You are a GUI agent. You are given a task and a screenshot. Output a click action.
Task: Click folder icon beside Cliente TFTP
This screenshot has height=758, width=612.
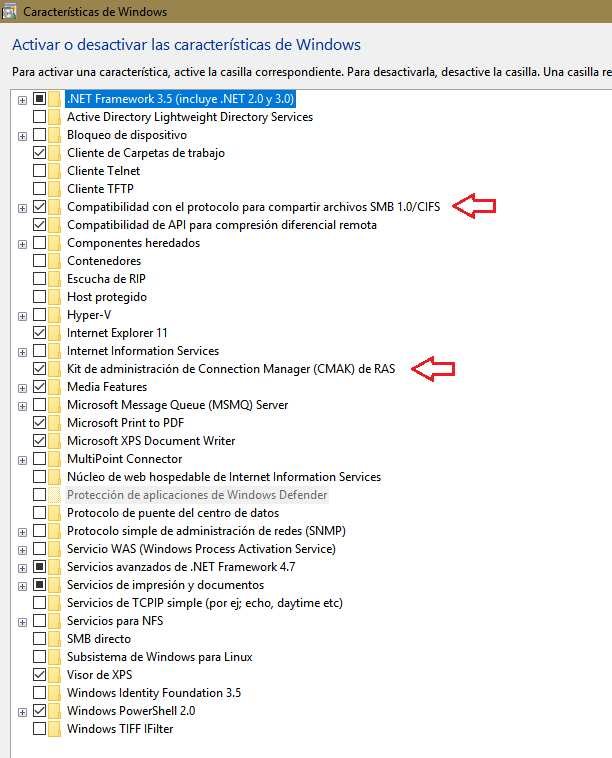[55, 189]
